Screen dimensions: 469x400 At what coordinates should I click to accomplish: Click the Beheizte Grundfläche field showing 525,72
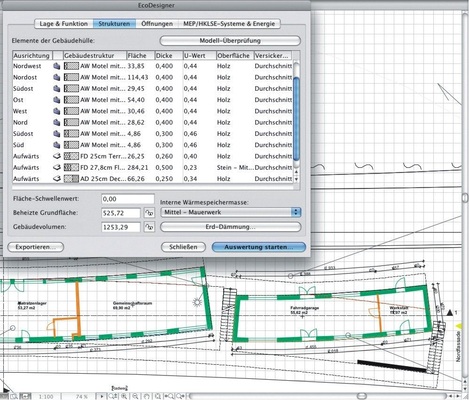click(121, 213)
